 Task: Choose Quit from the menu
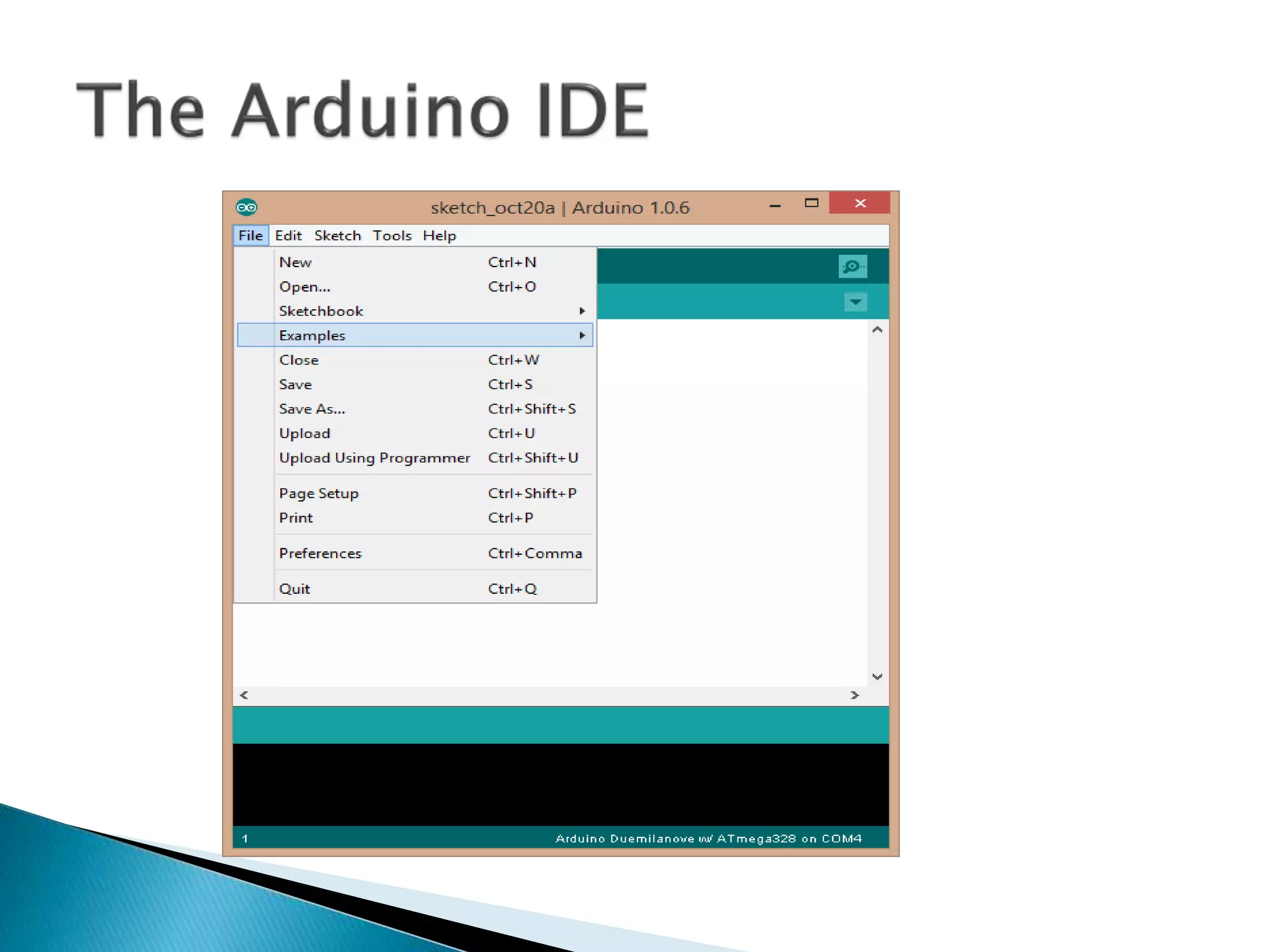295,589
